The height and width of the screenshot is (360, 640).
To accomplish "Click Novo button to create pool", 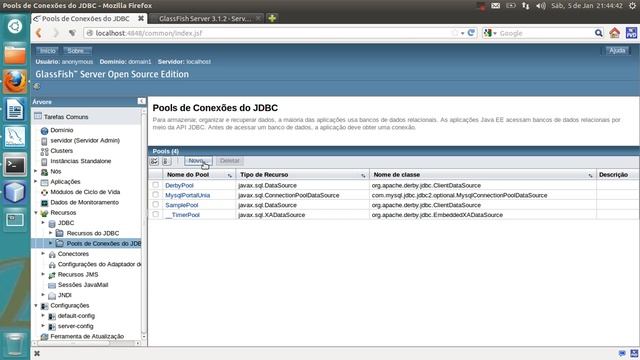I will pos(198,161).
